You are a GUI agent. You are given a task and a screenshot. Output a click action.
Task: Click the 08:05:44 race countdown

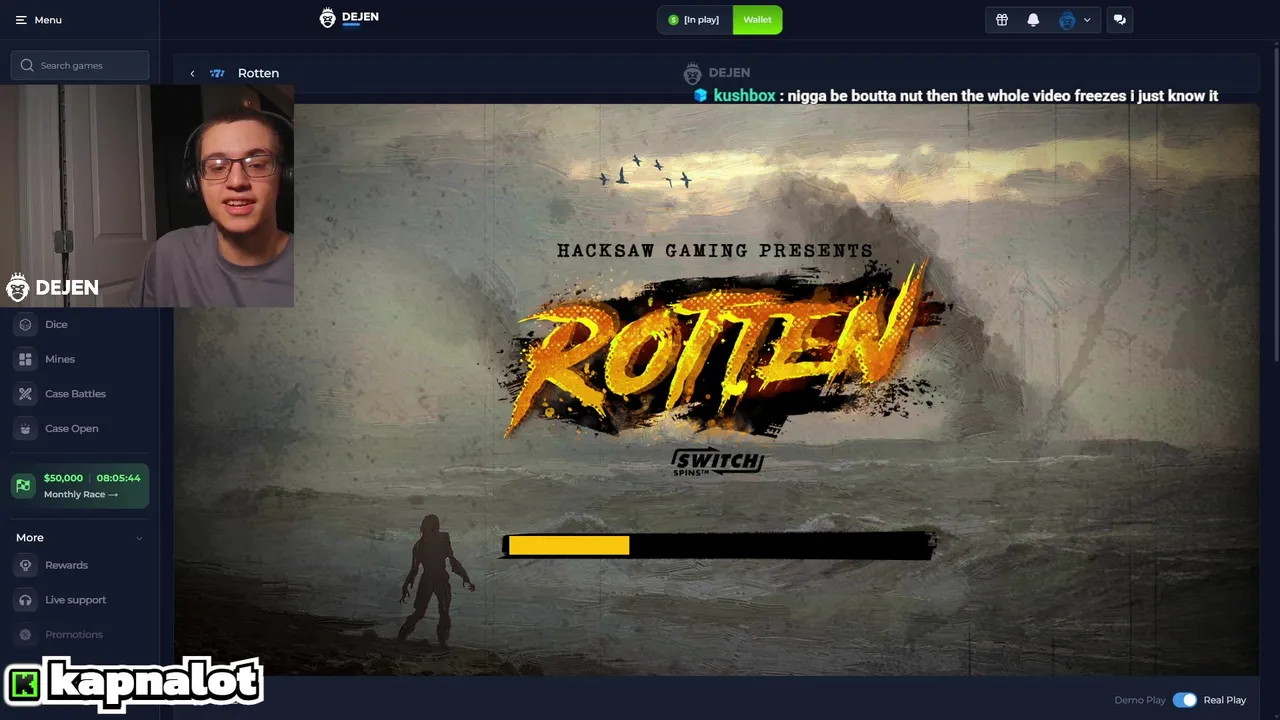pos(118,478)
